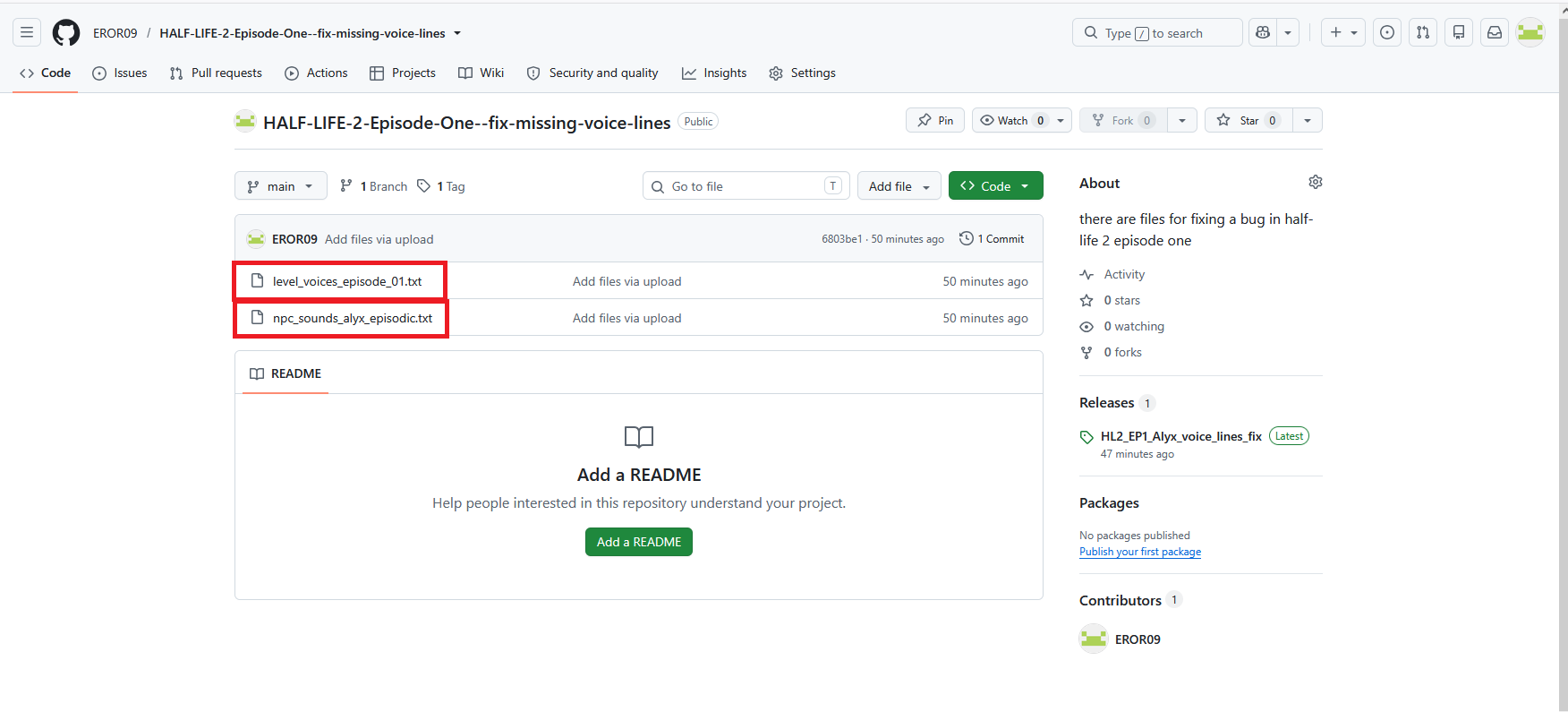
Task: Switch to the Issues tab
Action: (120, 73)
